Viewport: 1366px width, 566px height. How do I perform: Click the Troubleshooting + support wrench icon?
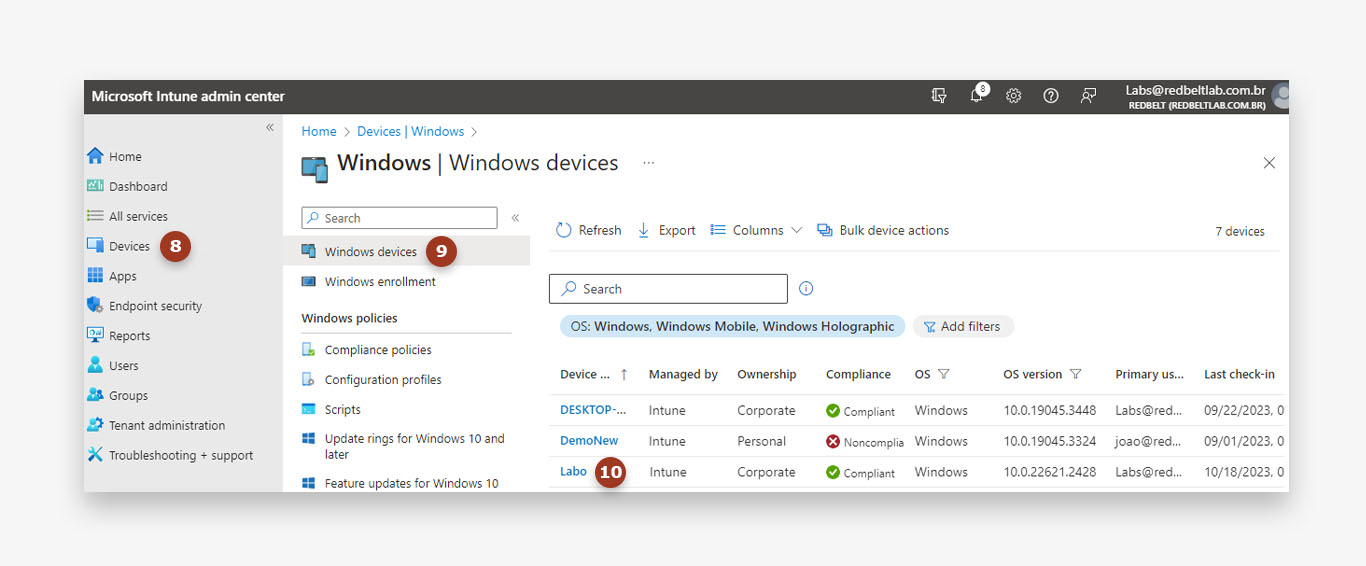pyautogui.click(x=95, y=455)
